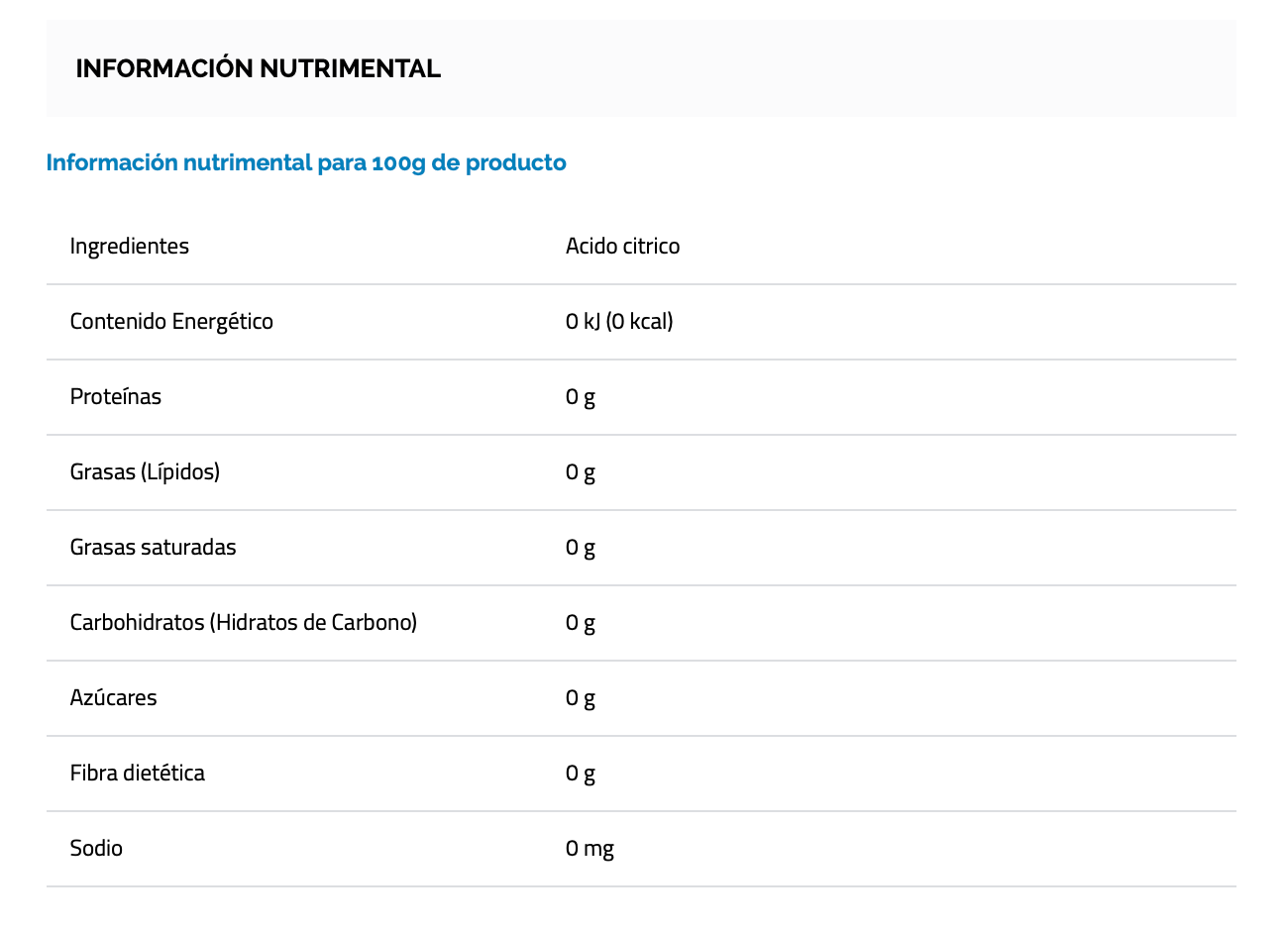The width and height of the screenshot is (1288, 931).
Task: Click the 0 kJ (0 kcal) value
Action: pyautogui.click(x=619, y=321)
